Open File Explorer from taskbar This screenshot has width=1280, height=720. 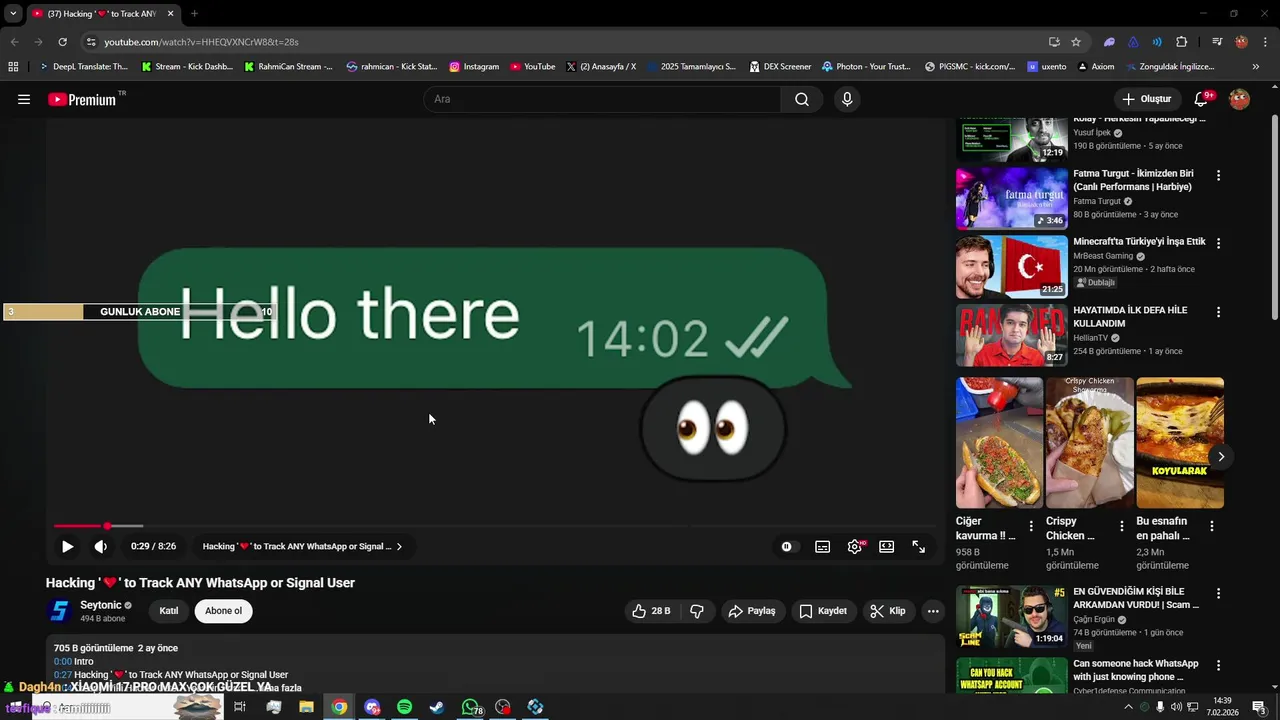pos(306,707)
